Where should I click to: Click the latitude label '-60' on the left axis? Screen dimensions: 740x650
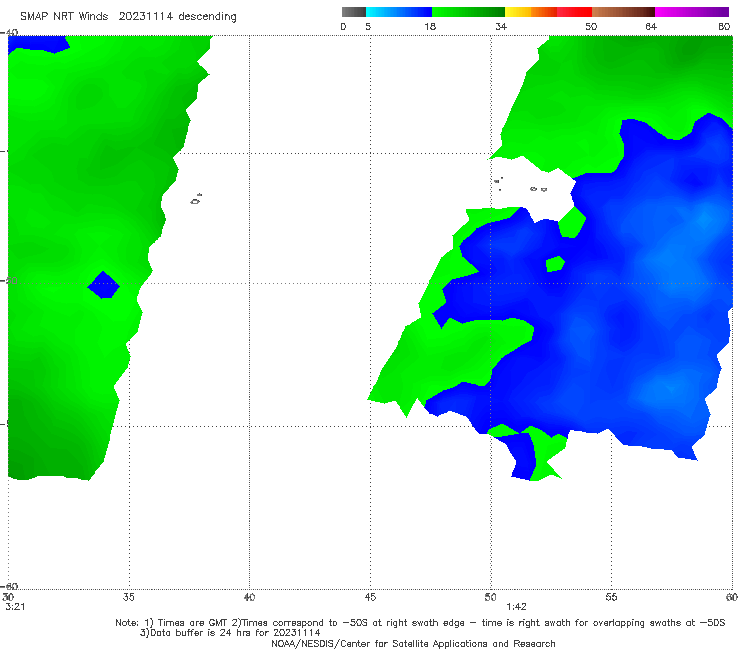pos(10,586)
